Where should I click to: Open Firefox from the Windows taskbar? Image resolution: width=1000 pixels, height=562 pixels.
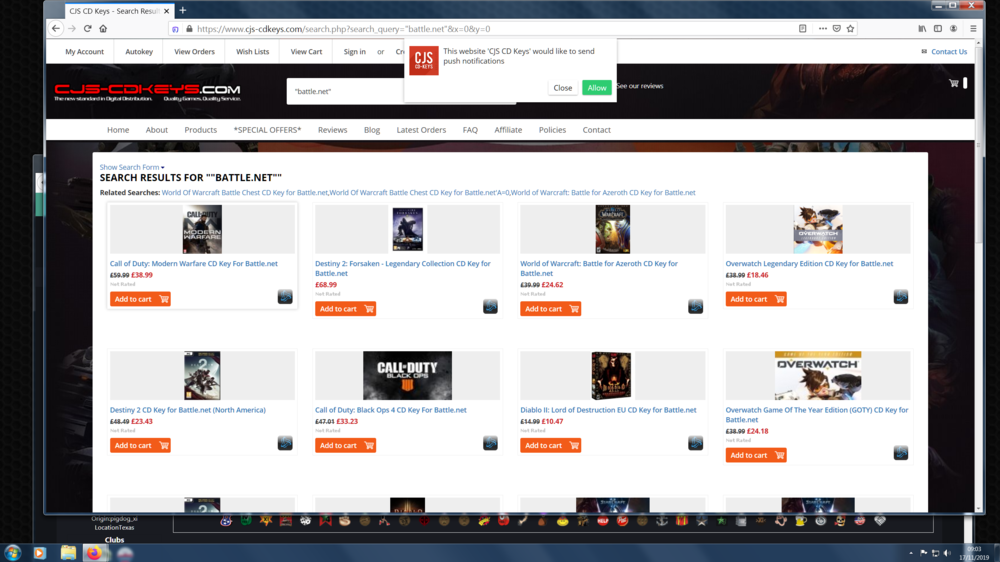pyautogui.click(x=96, y=552)
